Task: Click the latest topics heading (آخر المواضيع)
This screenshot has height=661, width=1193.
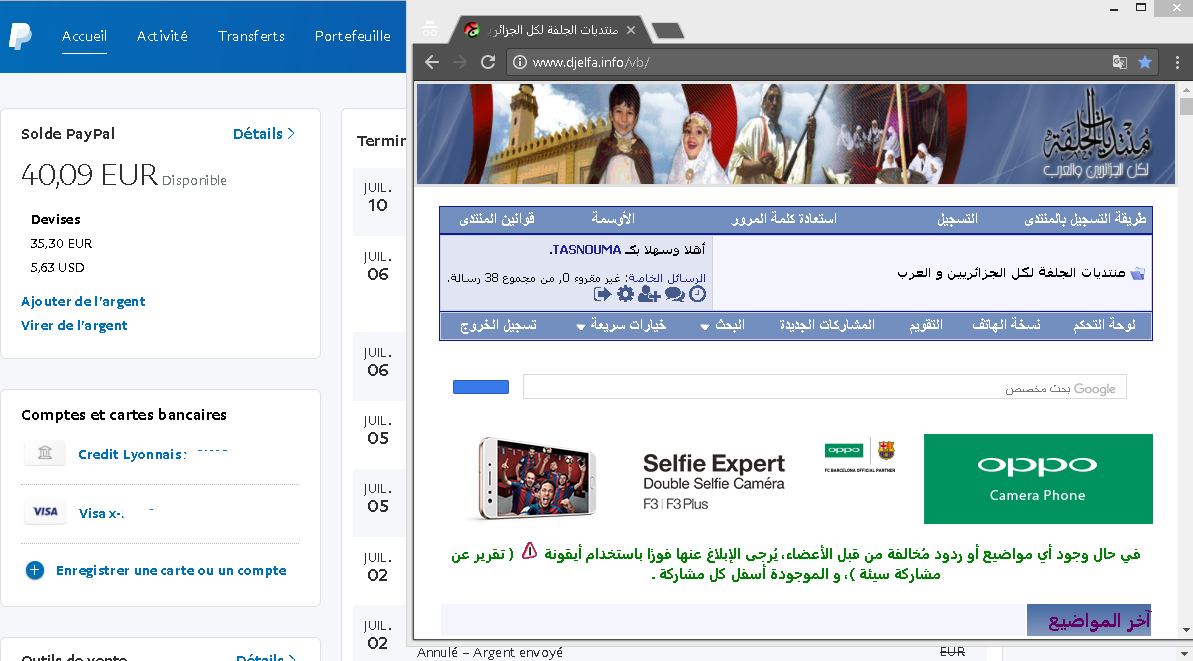Action: click(x=1099, y=621)
